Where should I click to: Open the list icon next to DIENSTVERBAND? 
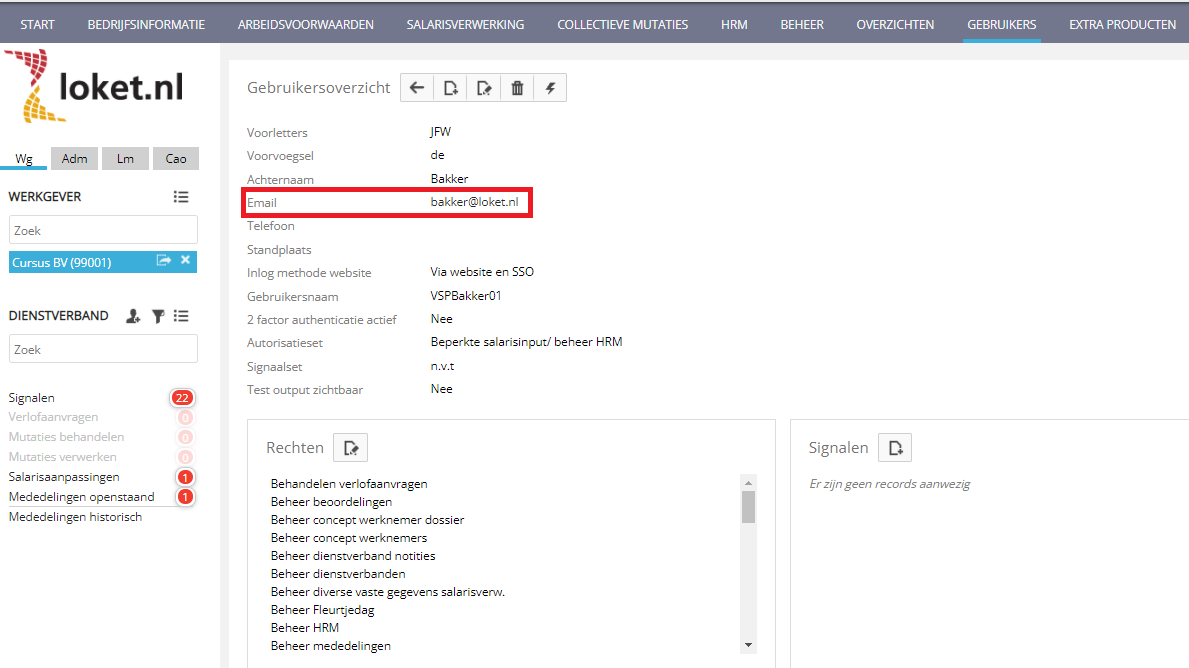(x=182, y=315)
